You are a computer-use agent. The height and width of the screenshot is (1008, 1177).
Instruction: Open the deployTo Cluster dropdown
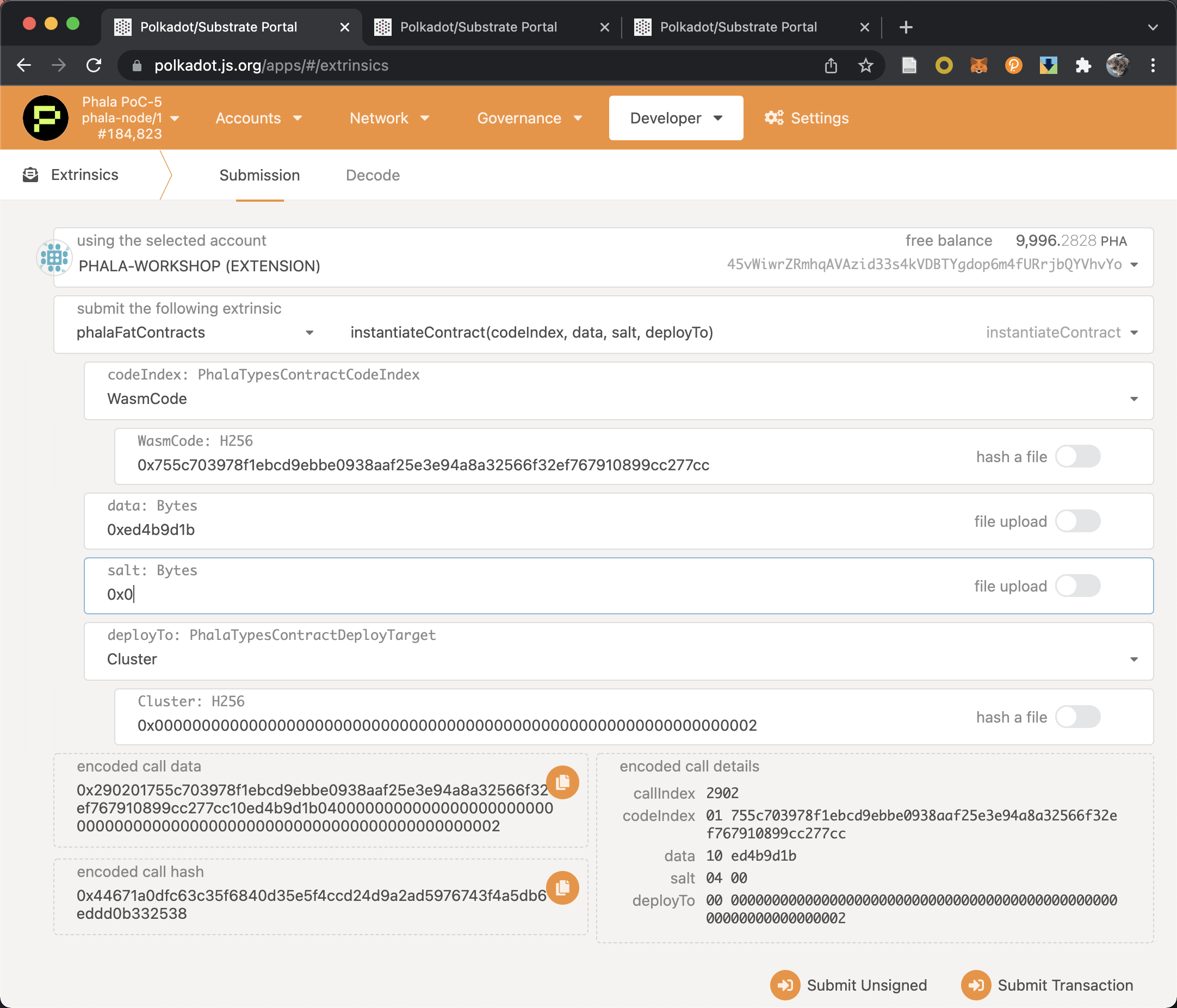click(x=1133, y=659)
